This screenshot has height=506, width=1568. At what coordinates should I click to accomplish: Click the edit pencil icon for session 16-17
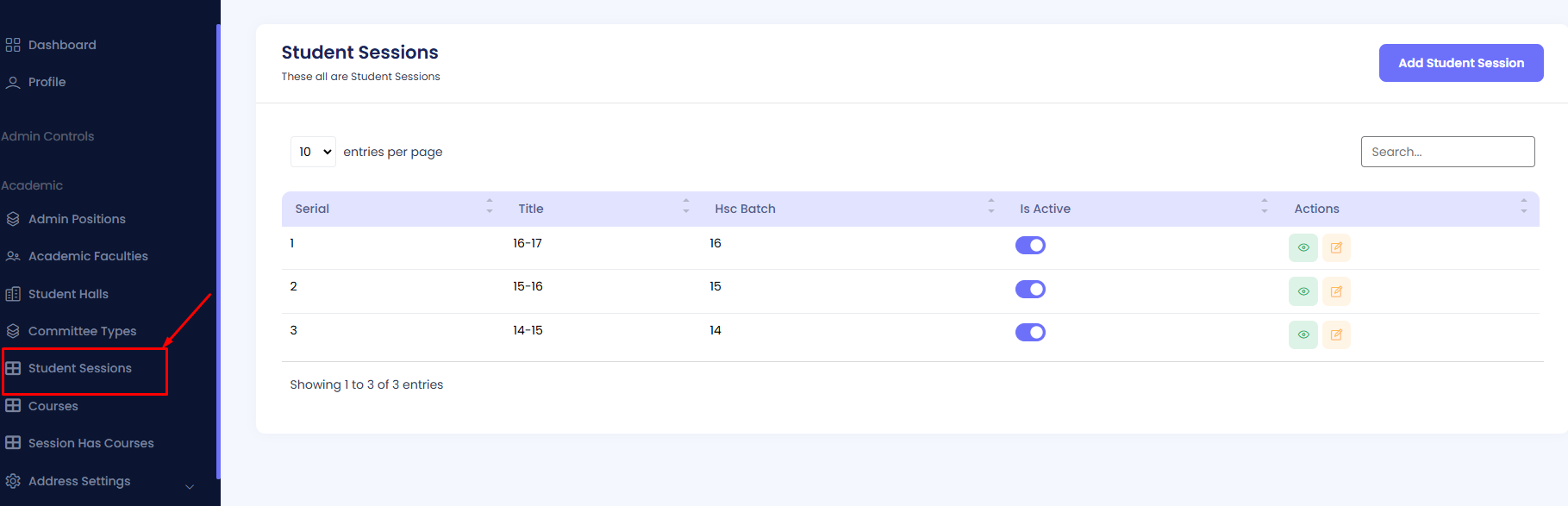point(1335,247)
